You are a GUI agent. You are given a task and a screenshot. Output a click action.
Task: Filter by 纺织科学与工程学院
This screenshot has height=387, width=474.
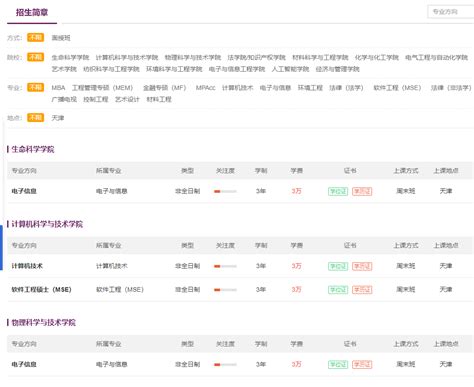pos(111,69)
